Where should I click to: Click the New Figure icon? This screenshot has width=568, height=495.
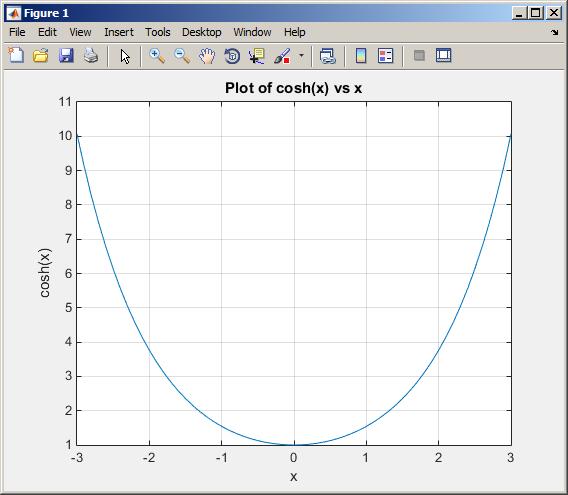coord(16,56)
